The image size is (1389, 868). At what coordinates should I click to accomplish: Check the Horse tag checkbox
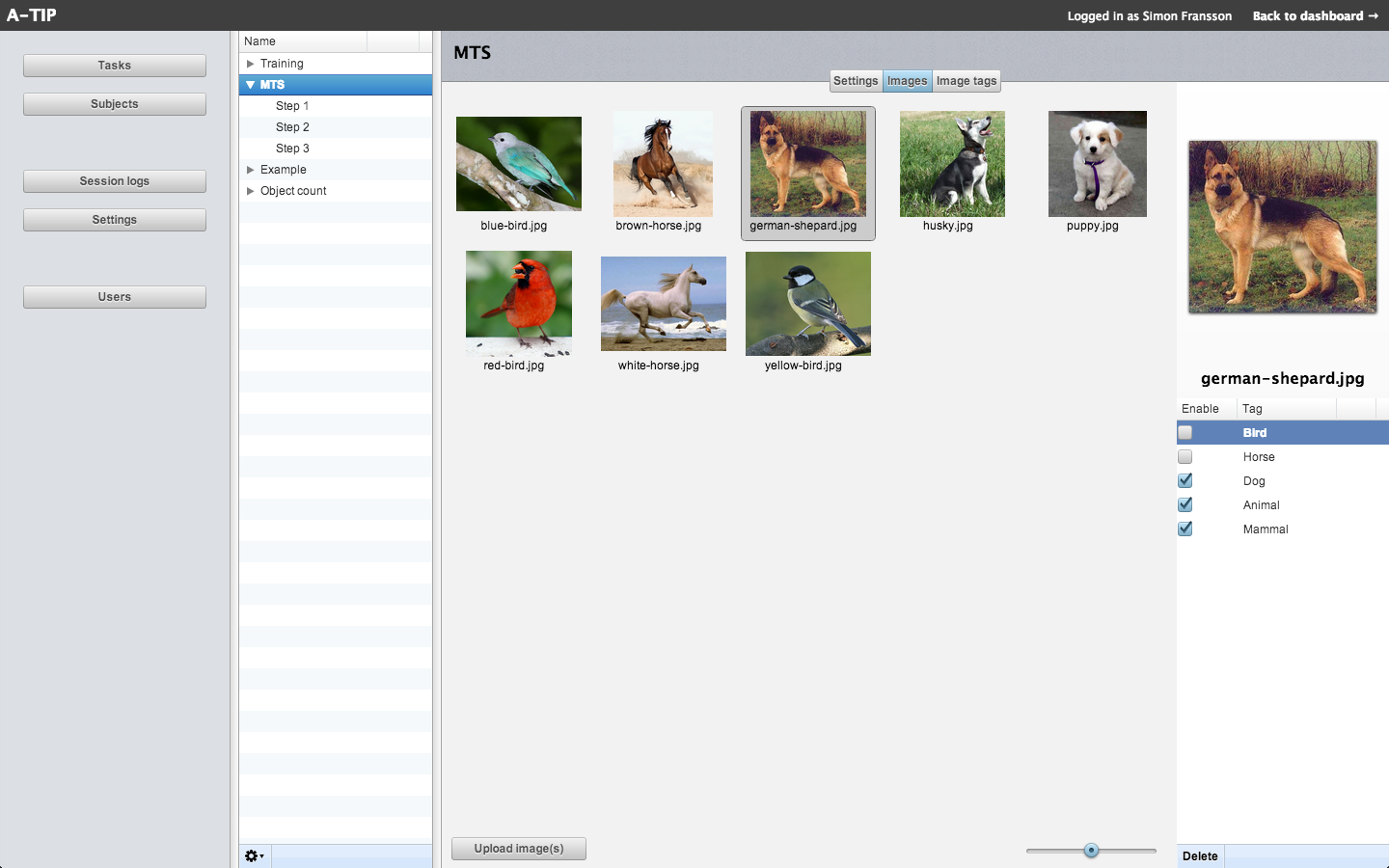coord(1185,457)
